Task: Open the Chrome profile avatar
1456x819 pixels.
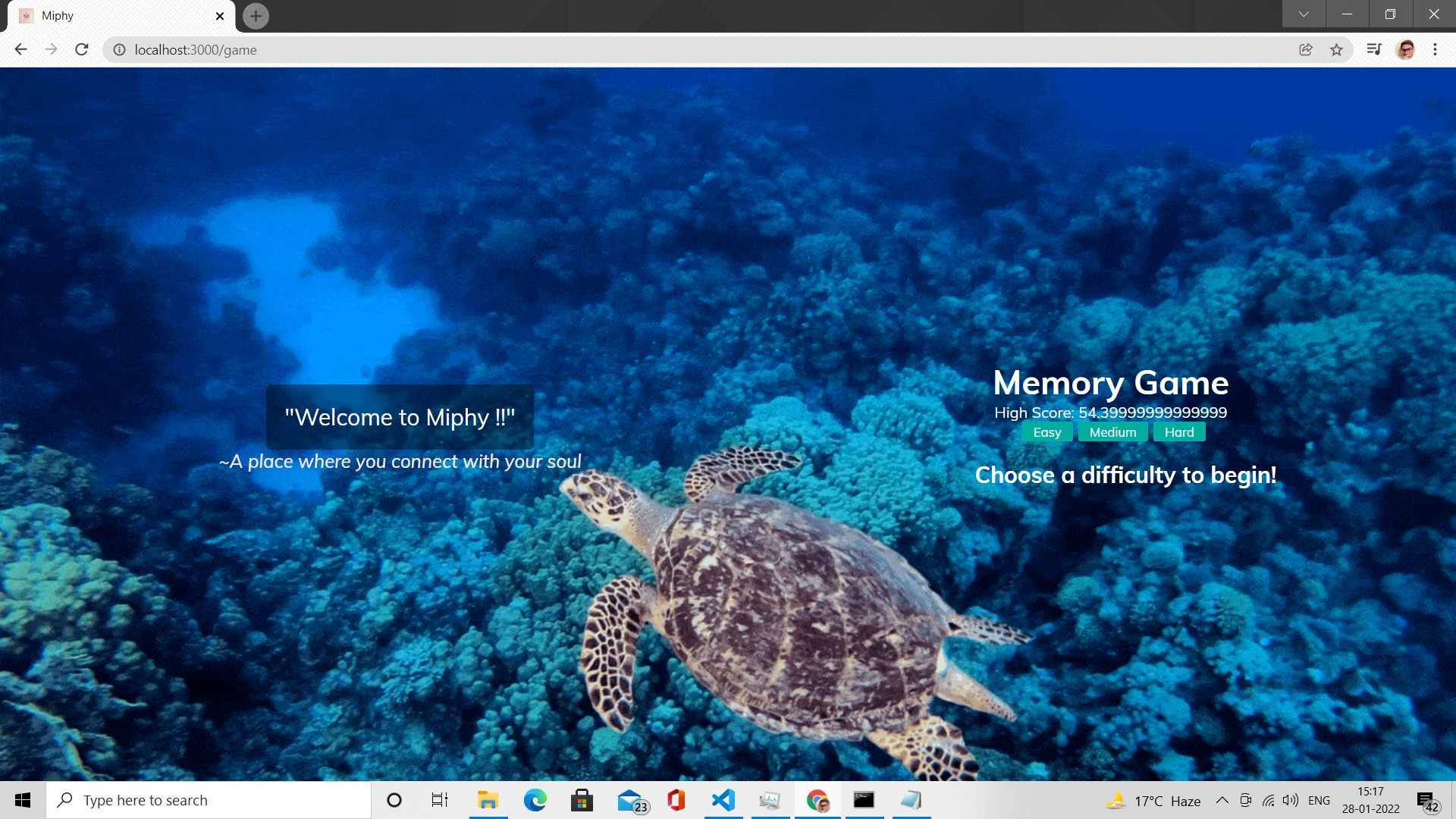Action: (1405, 49)
